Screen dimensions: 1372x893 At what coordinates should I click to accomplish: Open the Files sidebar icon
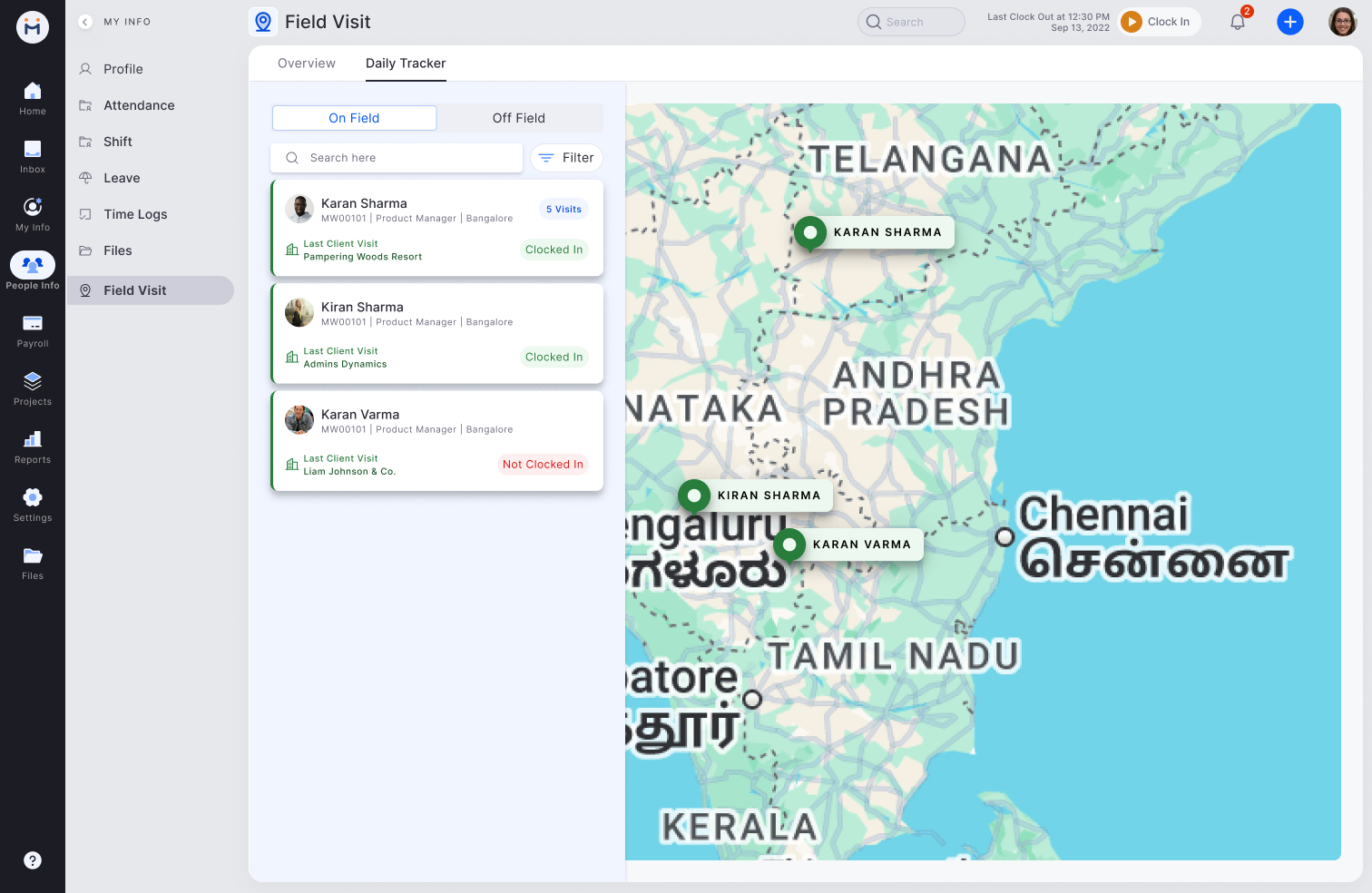click(x=33, y=555)
